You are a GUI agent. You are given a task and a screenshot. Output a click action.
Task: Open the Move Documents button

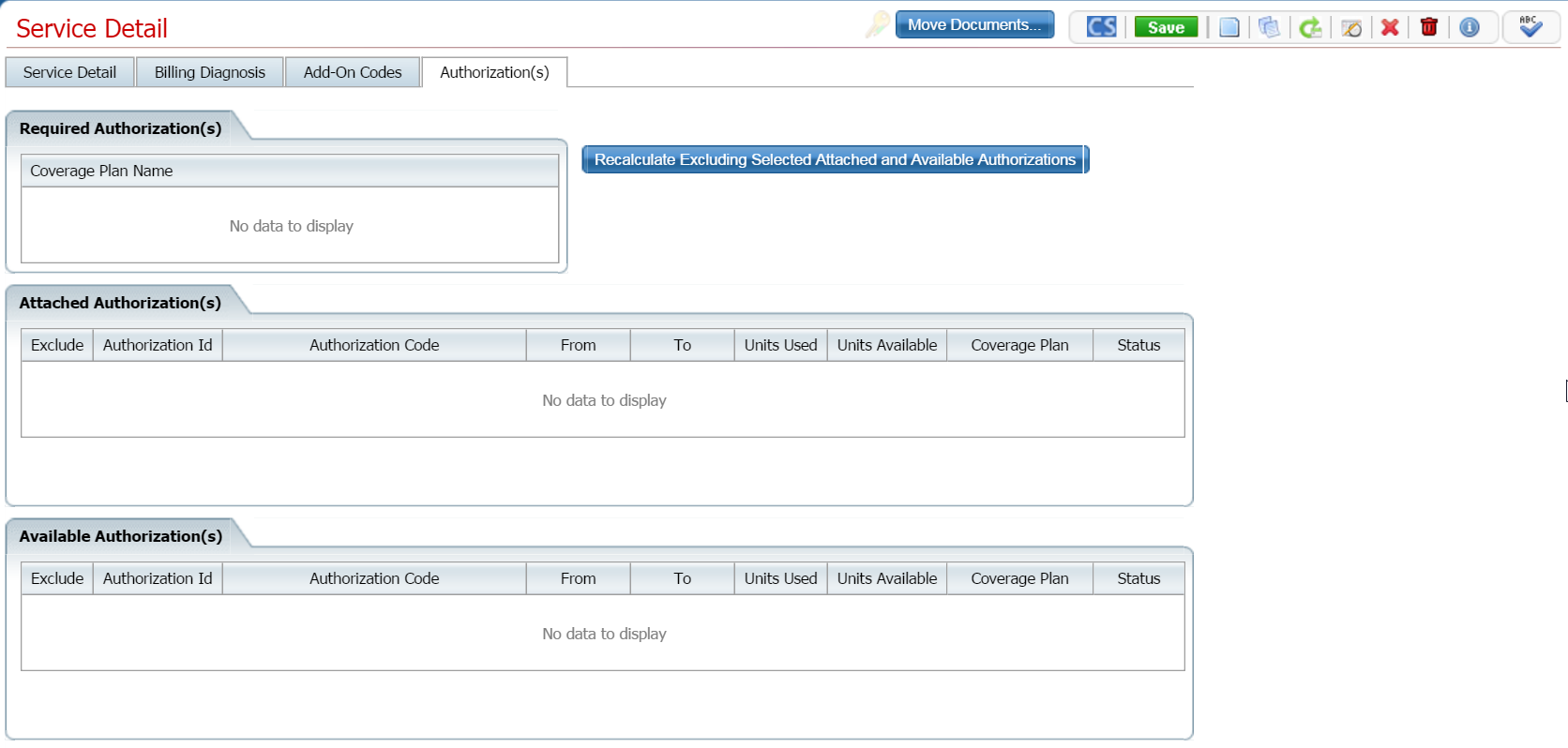point(974,25)
